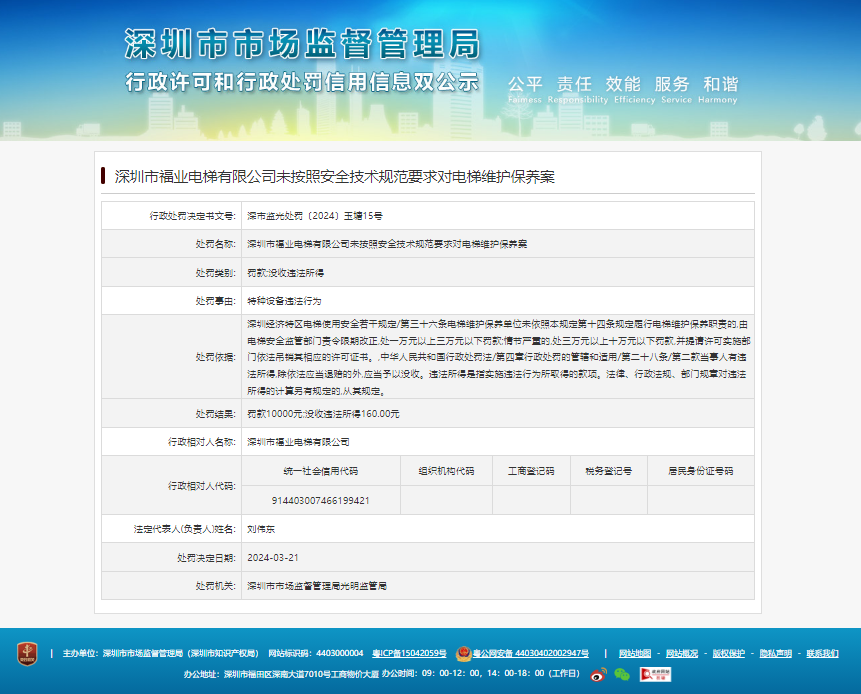861x694 pixels.
Task: Click the 统一社会信用代码 column header
Action: pyautogui.click(x=321, y=471)
